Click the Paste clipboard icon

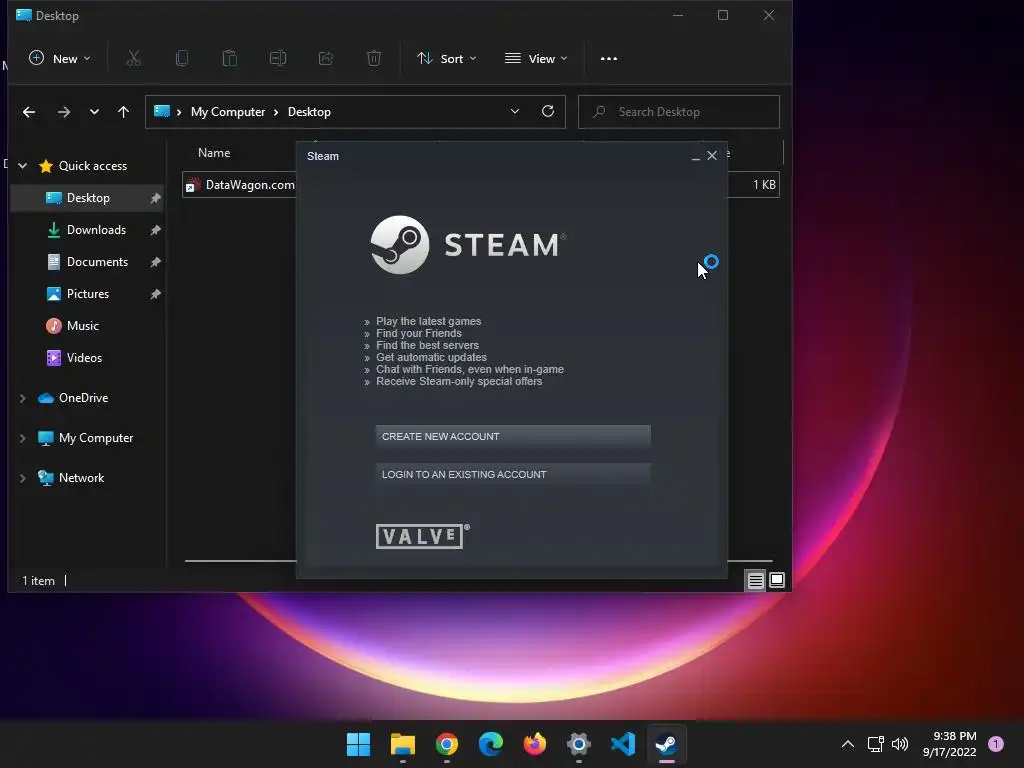(x=230, y=59)
